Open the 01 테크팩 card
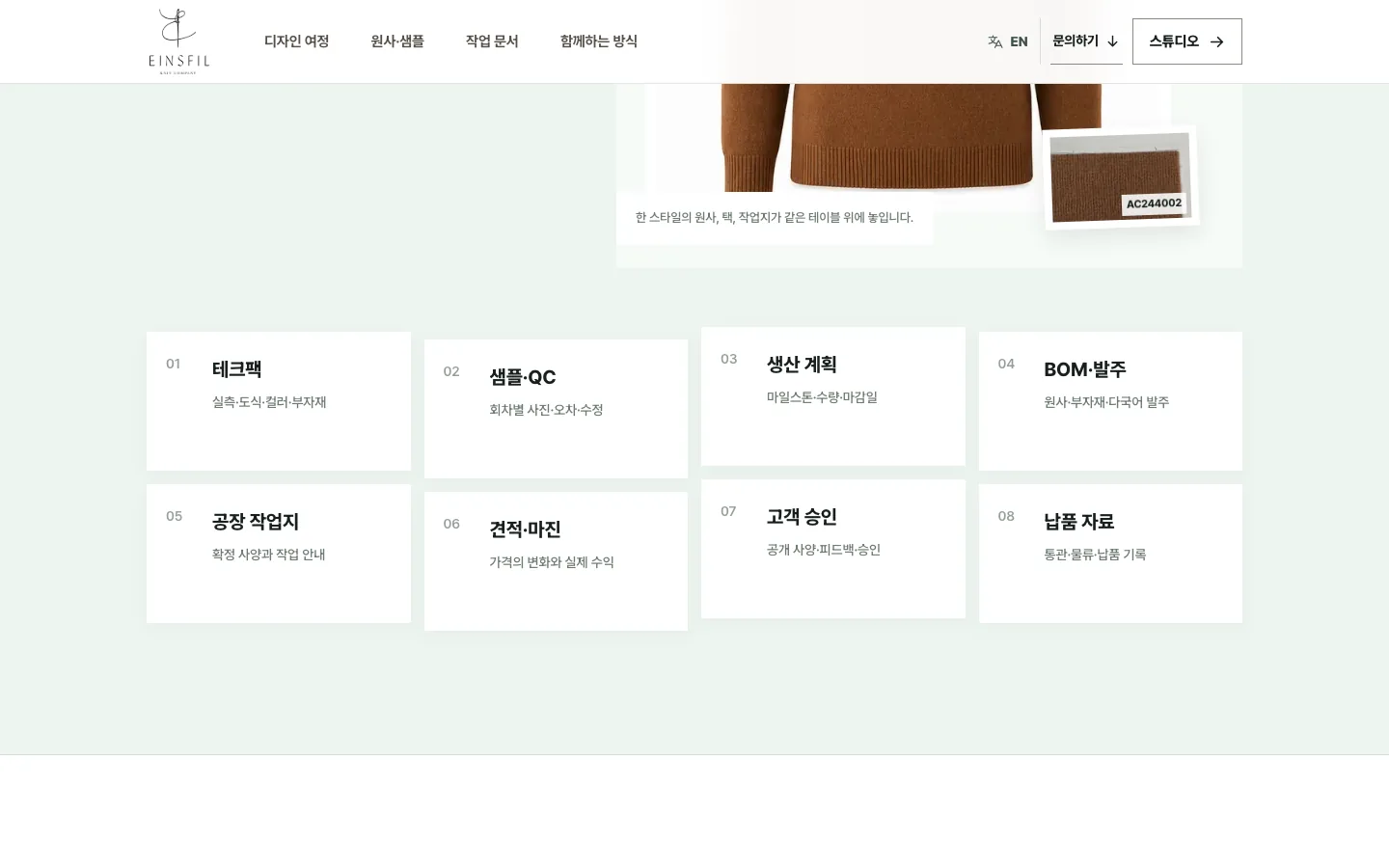This screenshot has width=1389, height=868. [279, 401]
